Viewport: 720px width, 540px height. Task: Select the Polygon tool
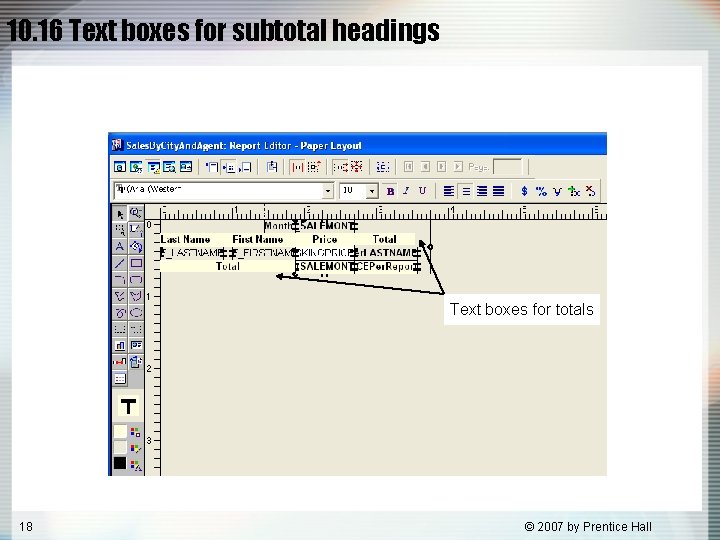coord(136,296)
